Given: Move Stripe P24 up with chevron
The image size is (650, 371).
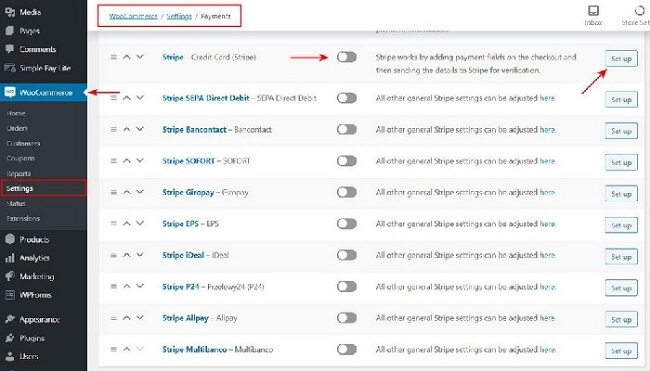Looking at the screenshot, I should click(x=127, y=286).
